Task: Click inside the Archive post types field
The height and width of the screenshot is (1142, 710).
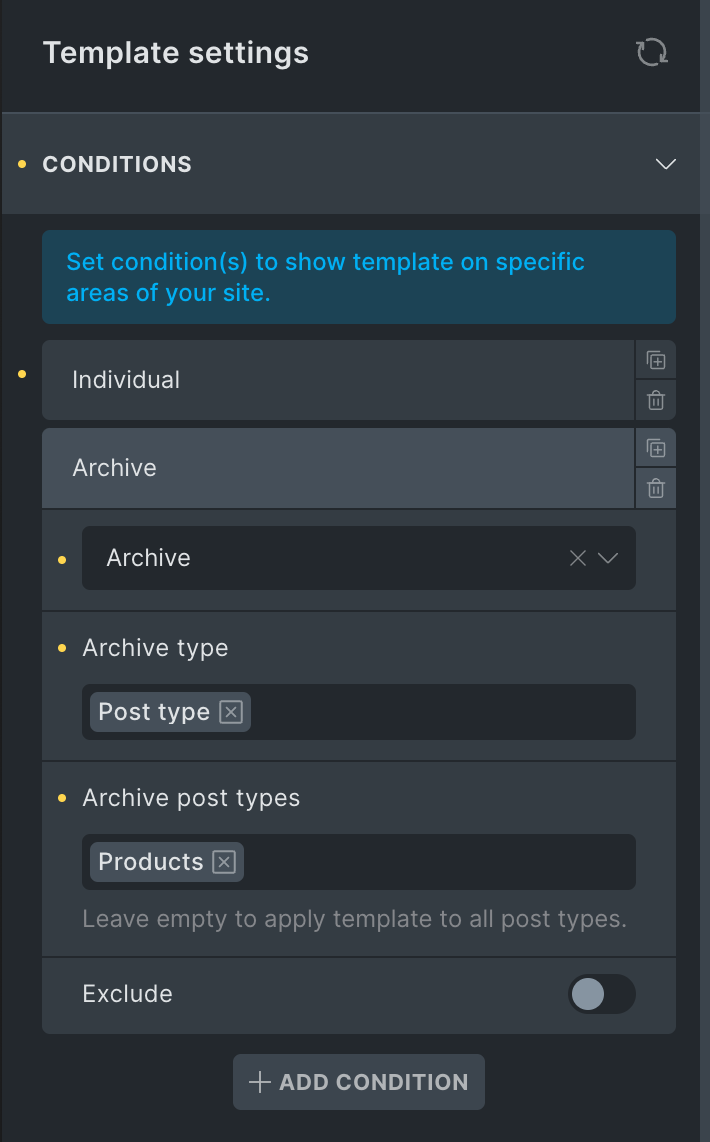Action: click(x=440, y=862)
